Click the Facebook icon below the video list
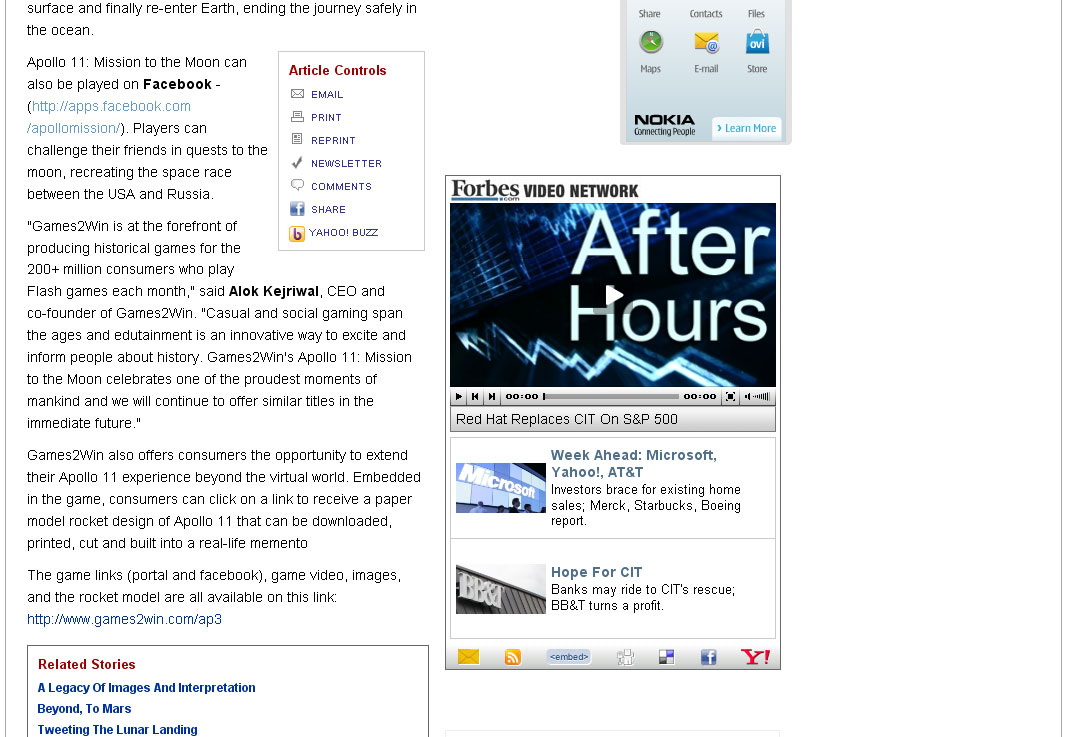The height and width of the screenshot is (737, 1068). click(708, 657)
